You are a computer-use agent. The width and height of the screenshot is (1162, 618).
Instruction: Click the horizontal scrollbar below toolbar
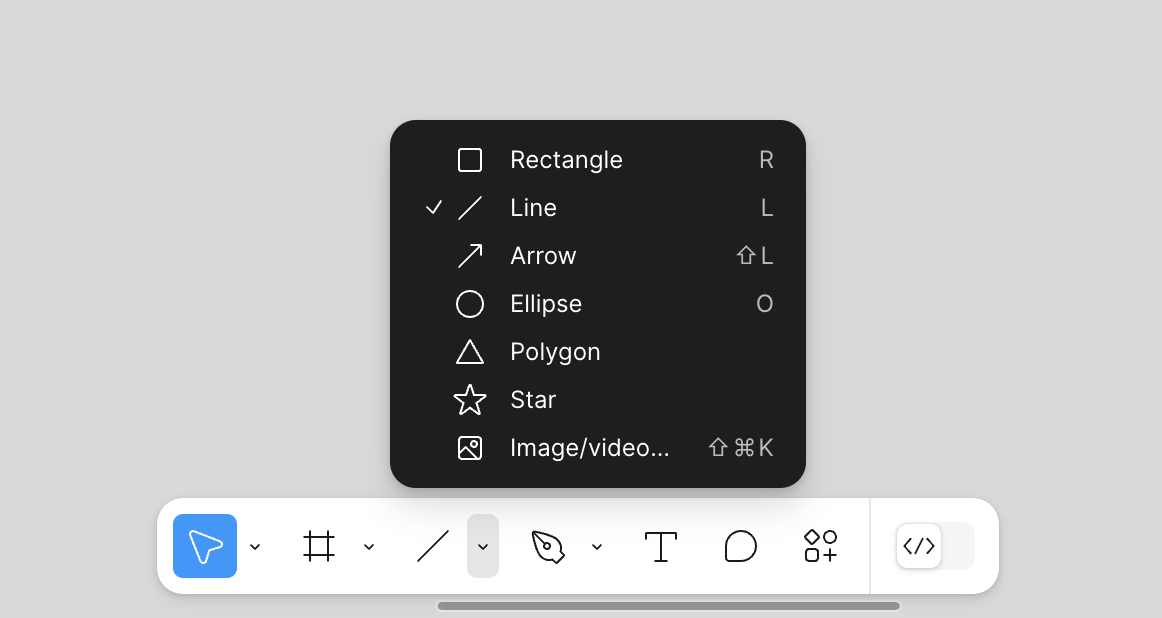click(x=668, y=606)
